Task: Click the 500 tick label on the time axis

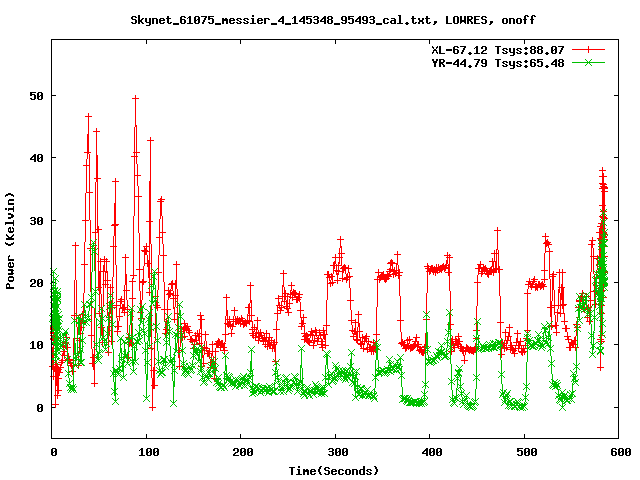Action: pos(525,452)
